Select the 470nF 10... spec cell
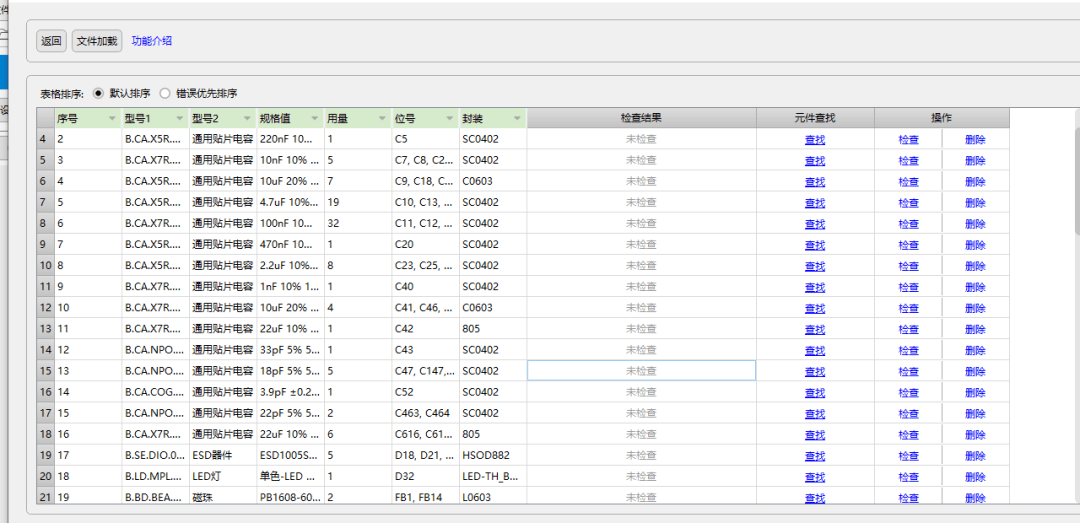Screen dimensions: 1080x523 [x=291, y=245]
